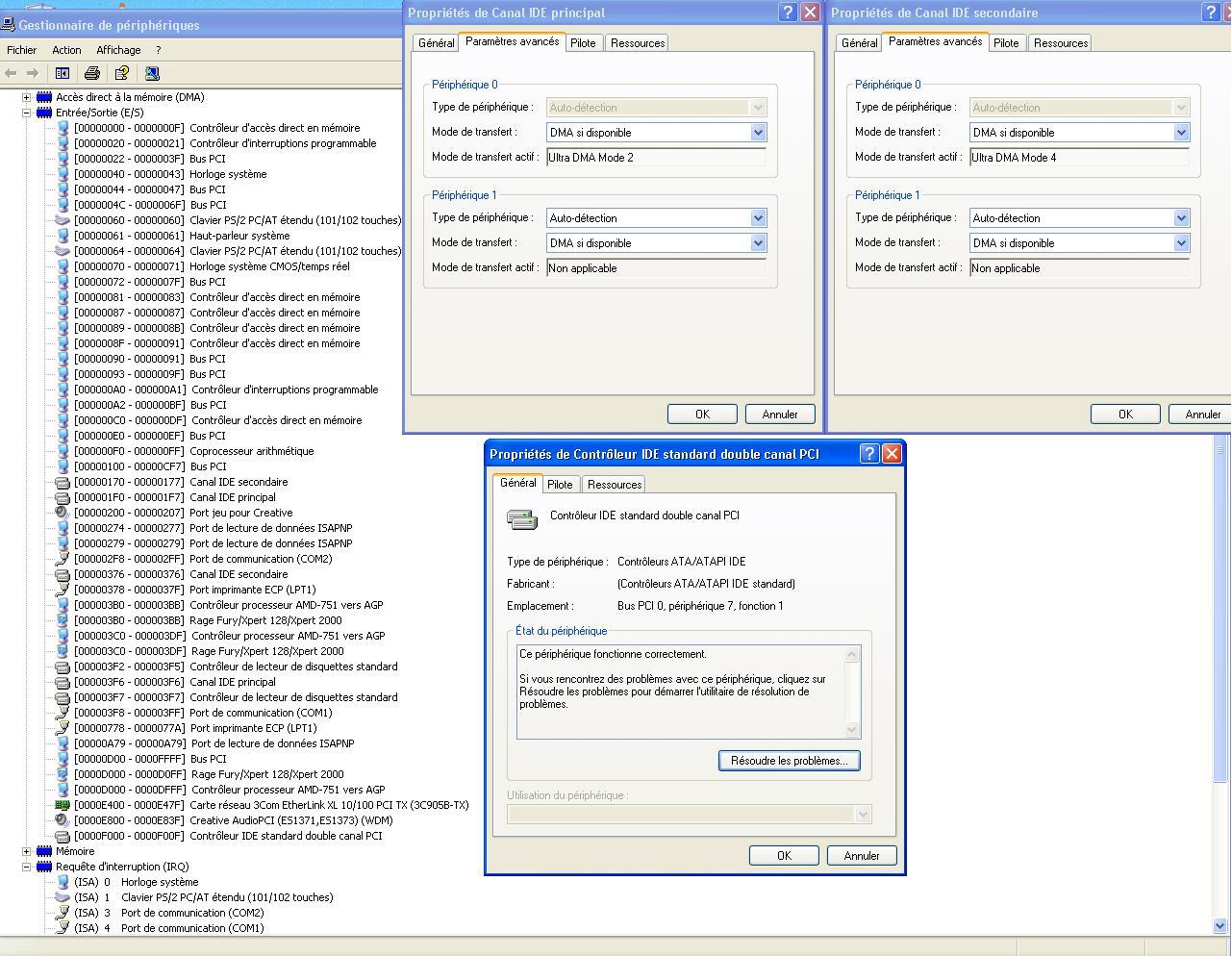Screen dimensions: 1232x956
Task: Open the Fichier menu
Action: click(21, 50)
